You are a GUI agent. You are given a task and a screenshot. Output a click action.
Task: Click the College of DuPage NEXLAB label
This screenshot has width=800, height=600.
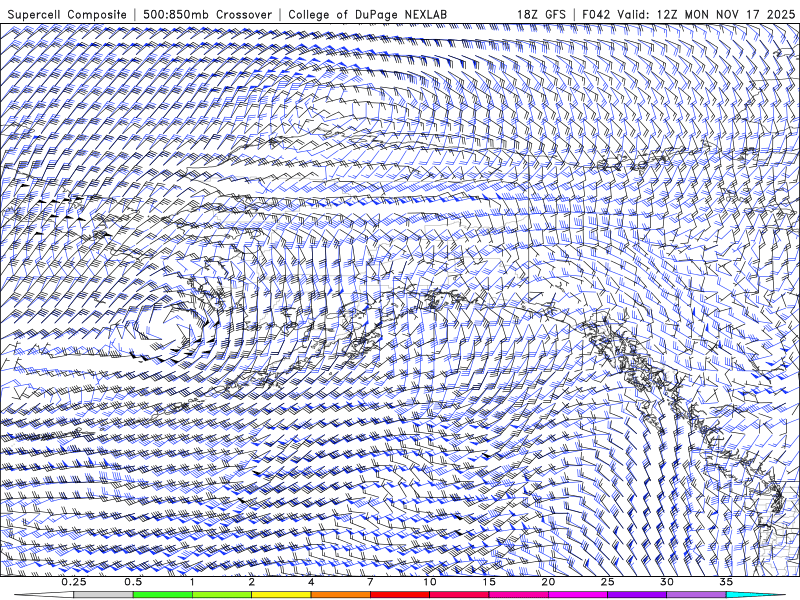coord(367,14)
